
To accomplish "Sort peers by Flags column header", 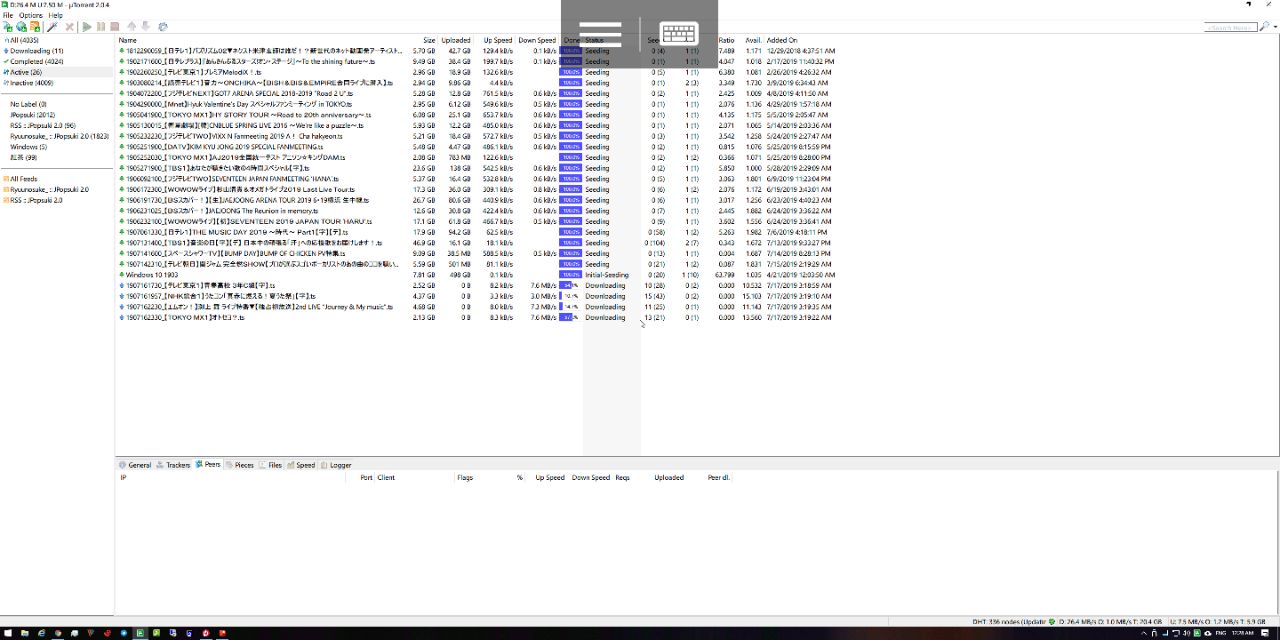I will [465, 478].
